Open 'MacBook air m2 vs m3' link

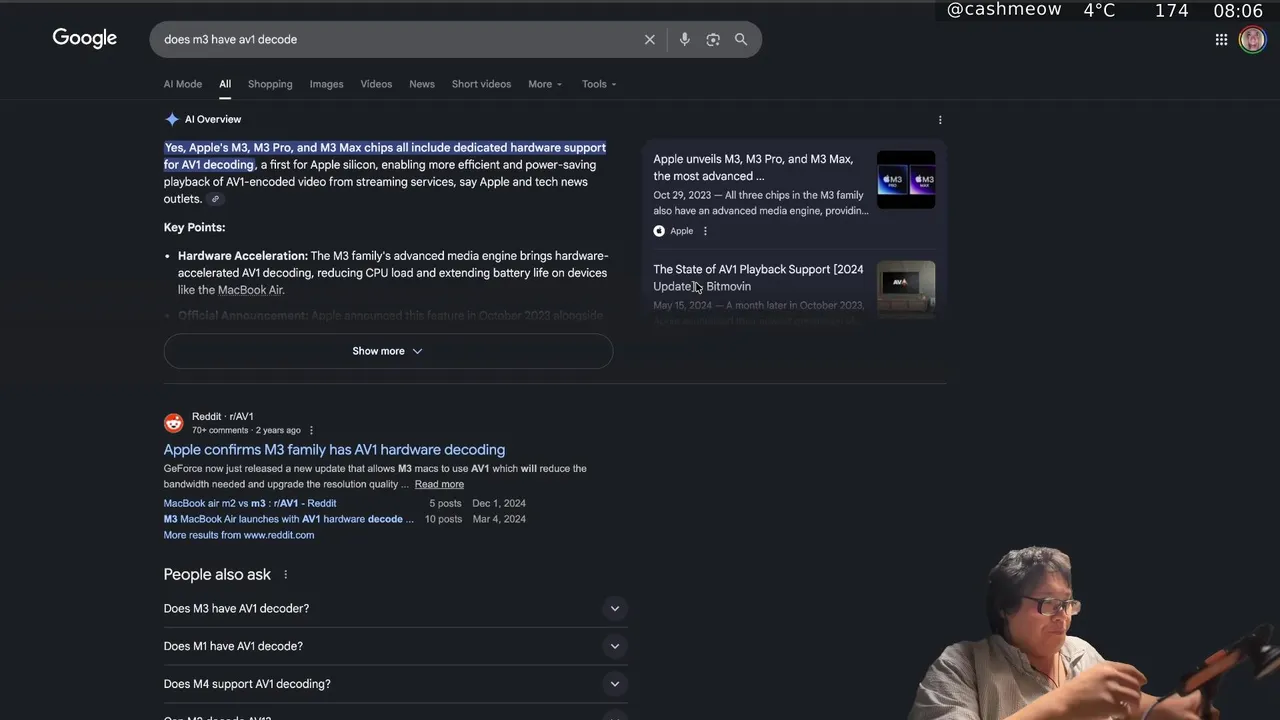click(250, 503)
